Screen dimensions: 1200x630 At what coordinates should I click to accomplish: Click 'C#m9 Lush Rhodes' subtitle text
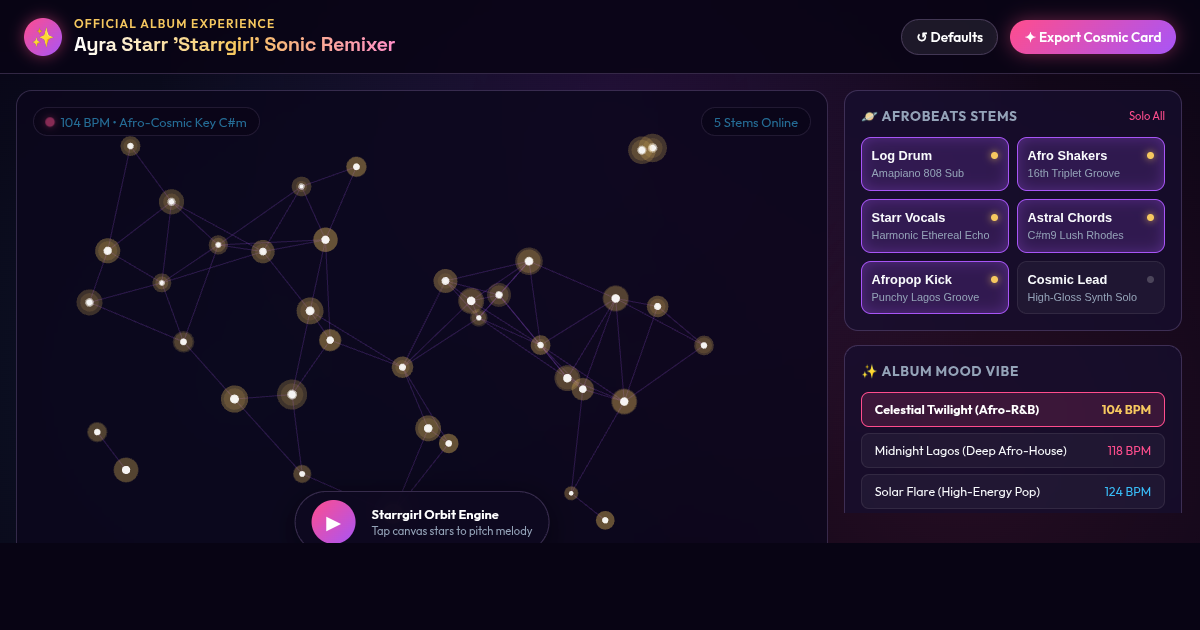pos(1075,235)
